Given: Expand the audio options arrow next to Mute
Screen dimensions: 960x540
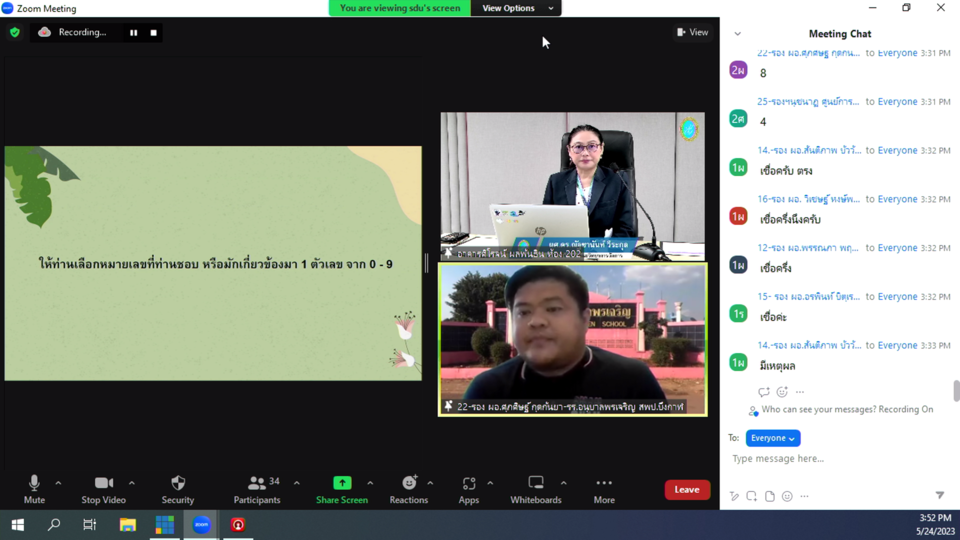Looking at the screenshot, I should [58, 483].
